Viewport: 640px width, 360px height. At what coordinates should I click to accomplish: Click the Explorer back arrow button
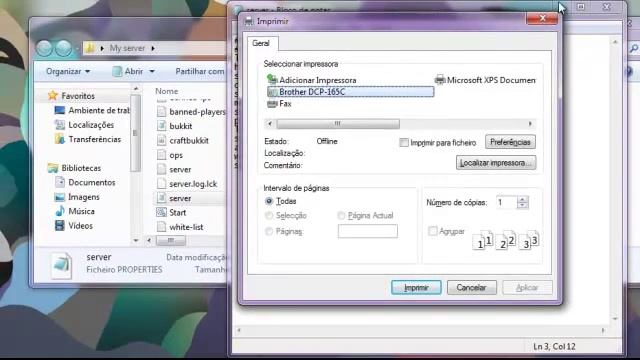[44, 49]
